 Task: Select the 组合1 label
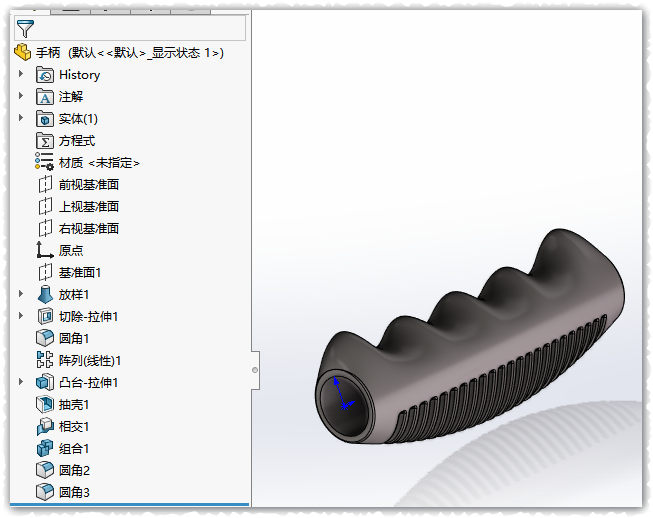tap(74, 449)
